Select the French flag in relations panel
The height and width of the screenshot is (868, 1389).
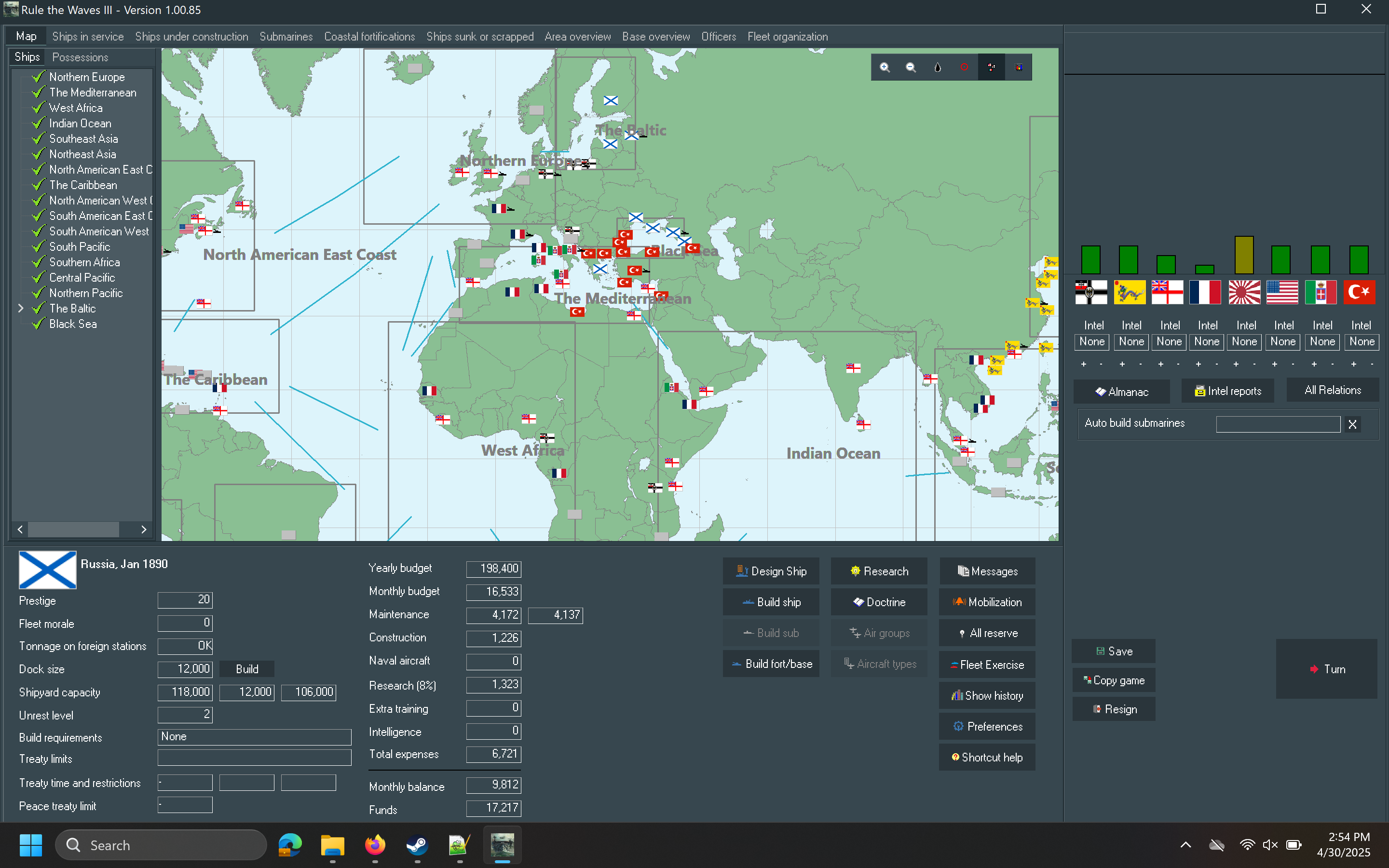coord(1205,292)
